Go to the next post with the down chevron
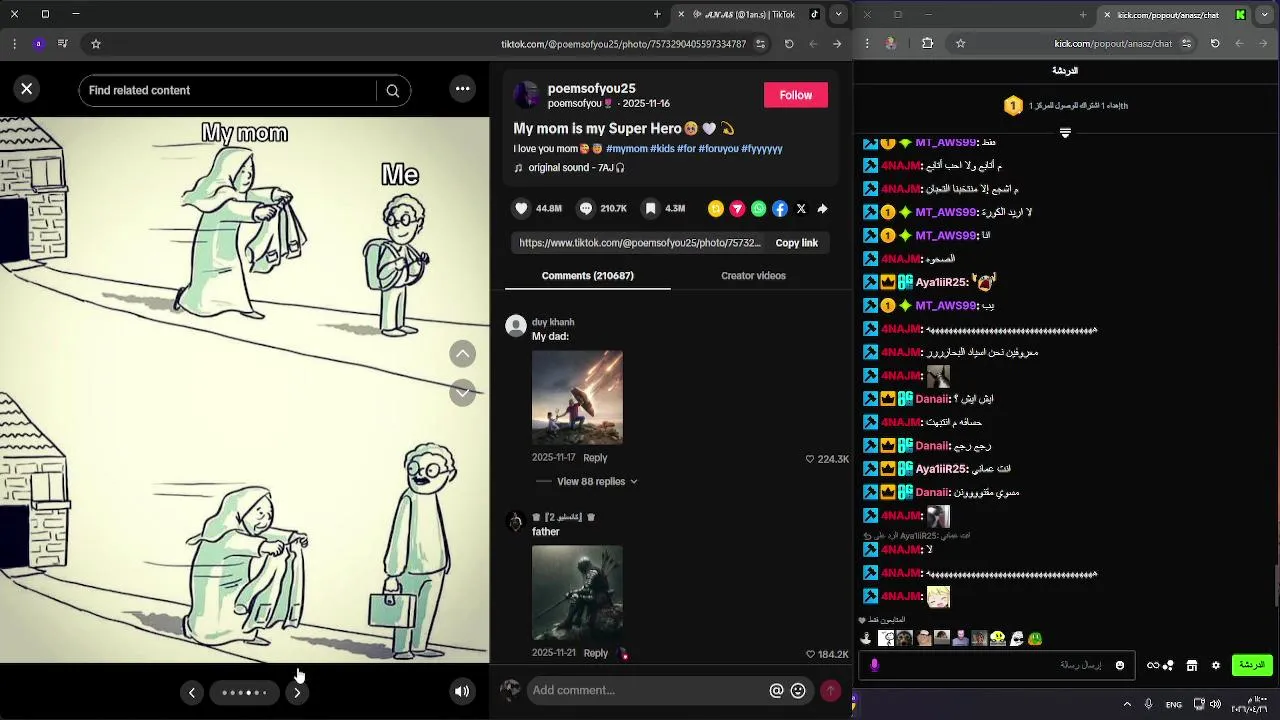Viewport: 1280px width, 720px height. coord(462,392)
